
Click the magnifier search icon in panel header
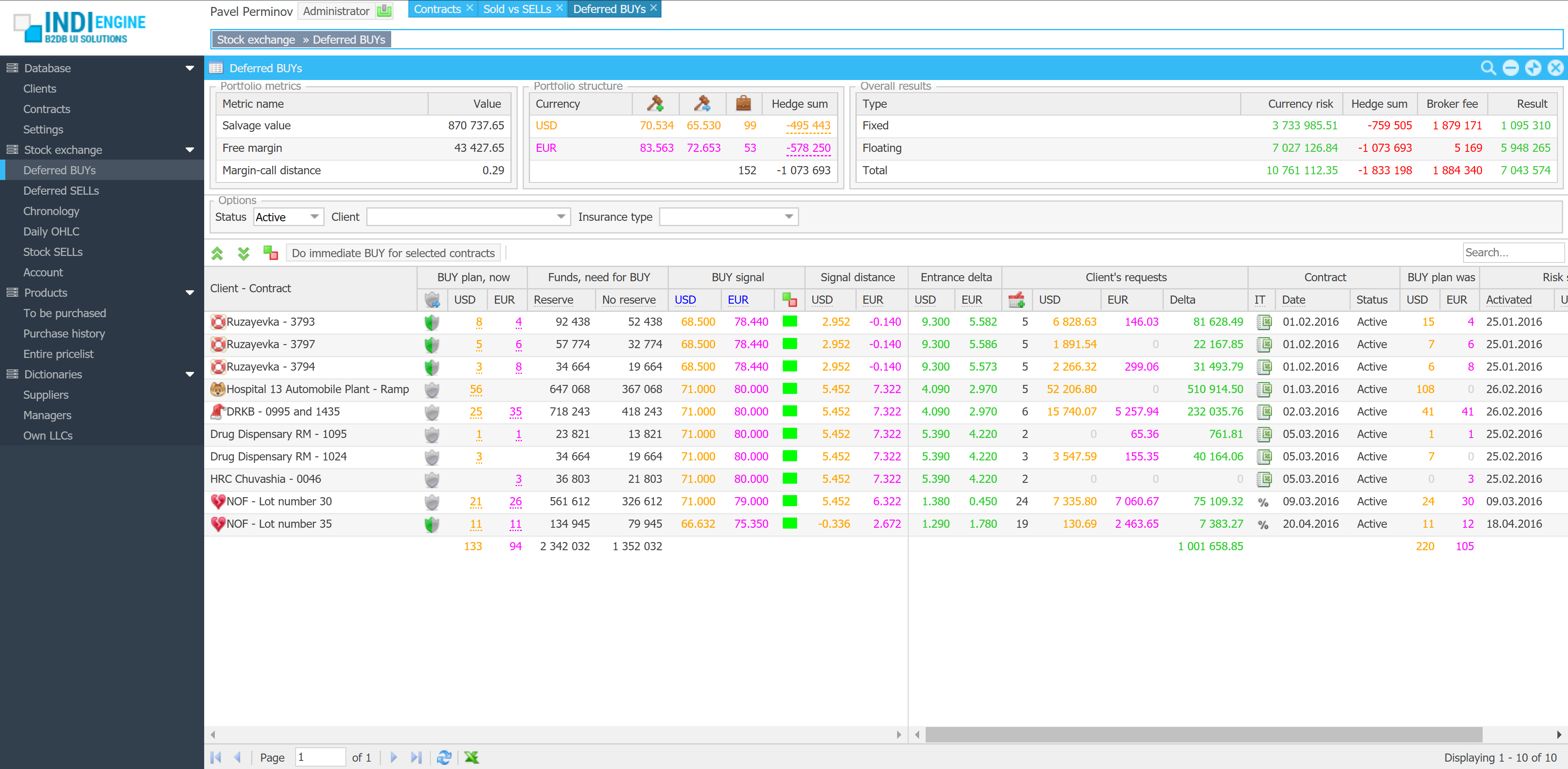click(x=1488, y=68)
